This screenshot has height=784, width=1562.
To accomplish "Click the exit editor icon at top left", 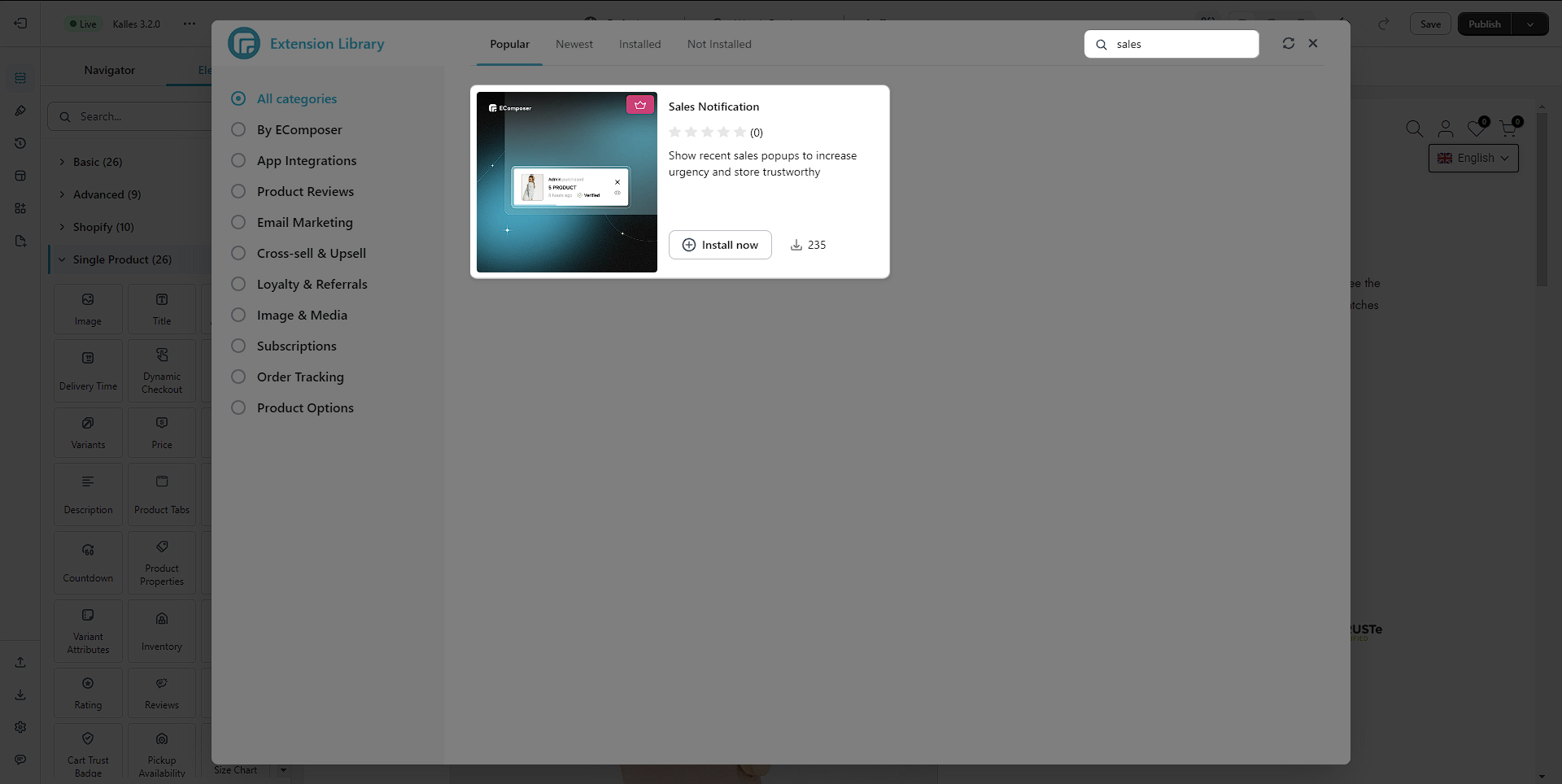I will (x=20, y=24).
